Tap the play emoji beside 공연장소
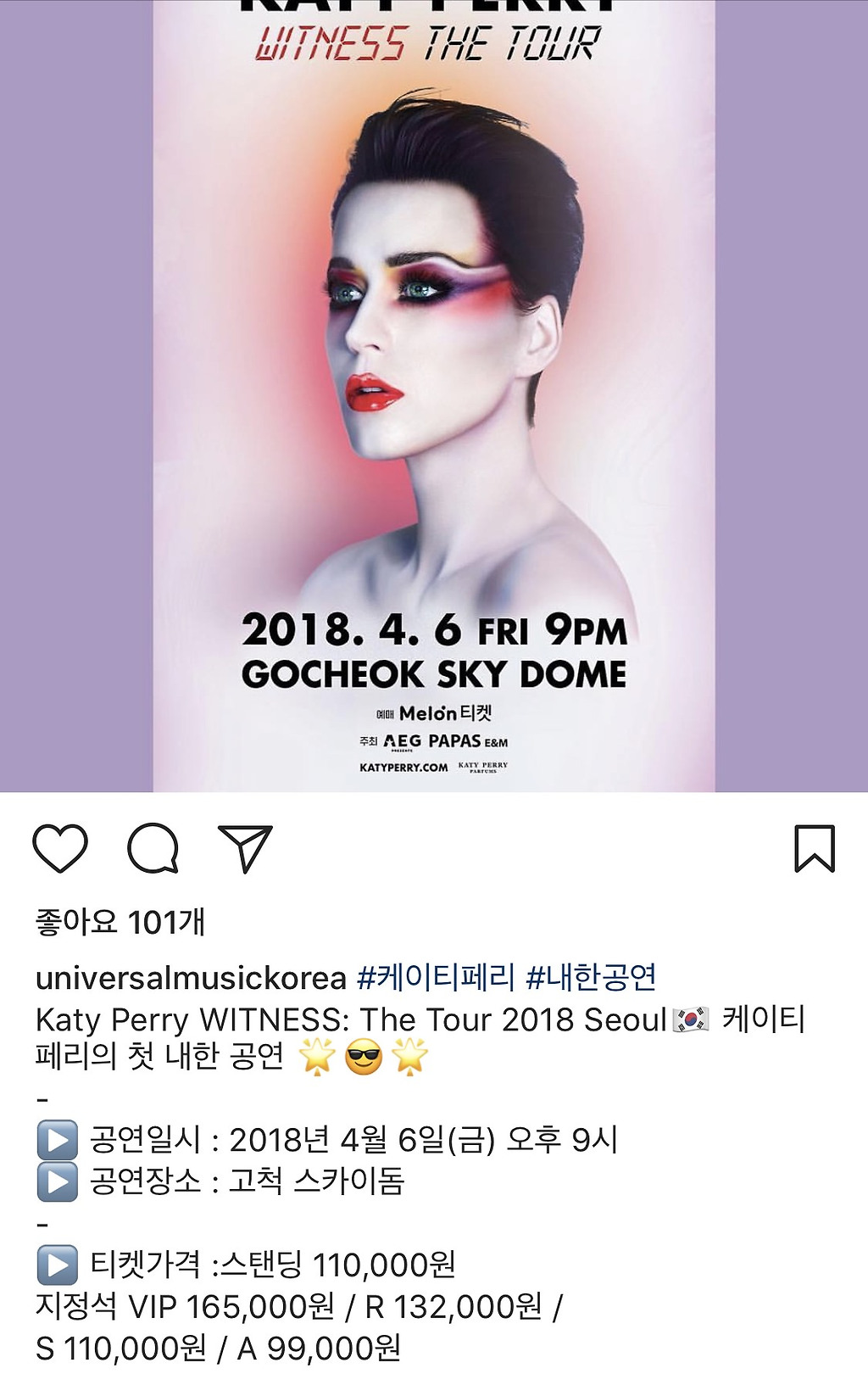Viewport: 868px width, 1385px height. click(x=58, y=1181)
